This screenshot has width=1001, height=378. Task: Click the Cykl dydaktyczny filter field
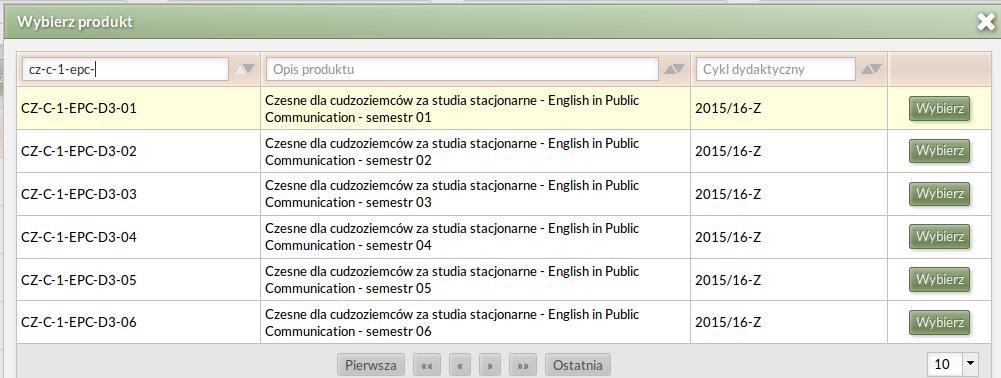(776, 69)
